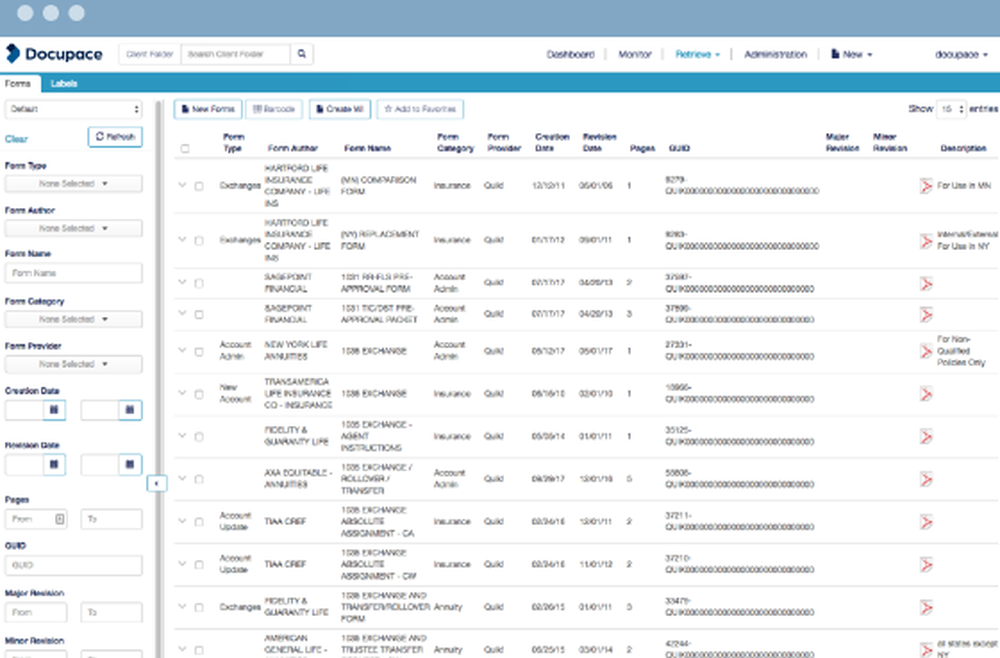Open the Retrieve menu
Viewport: 1000px width, 658px height.
pos(697,54)
